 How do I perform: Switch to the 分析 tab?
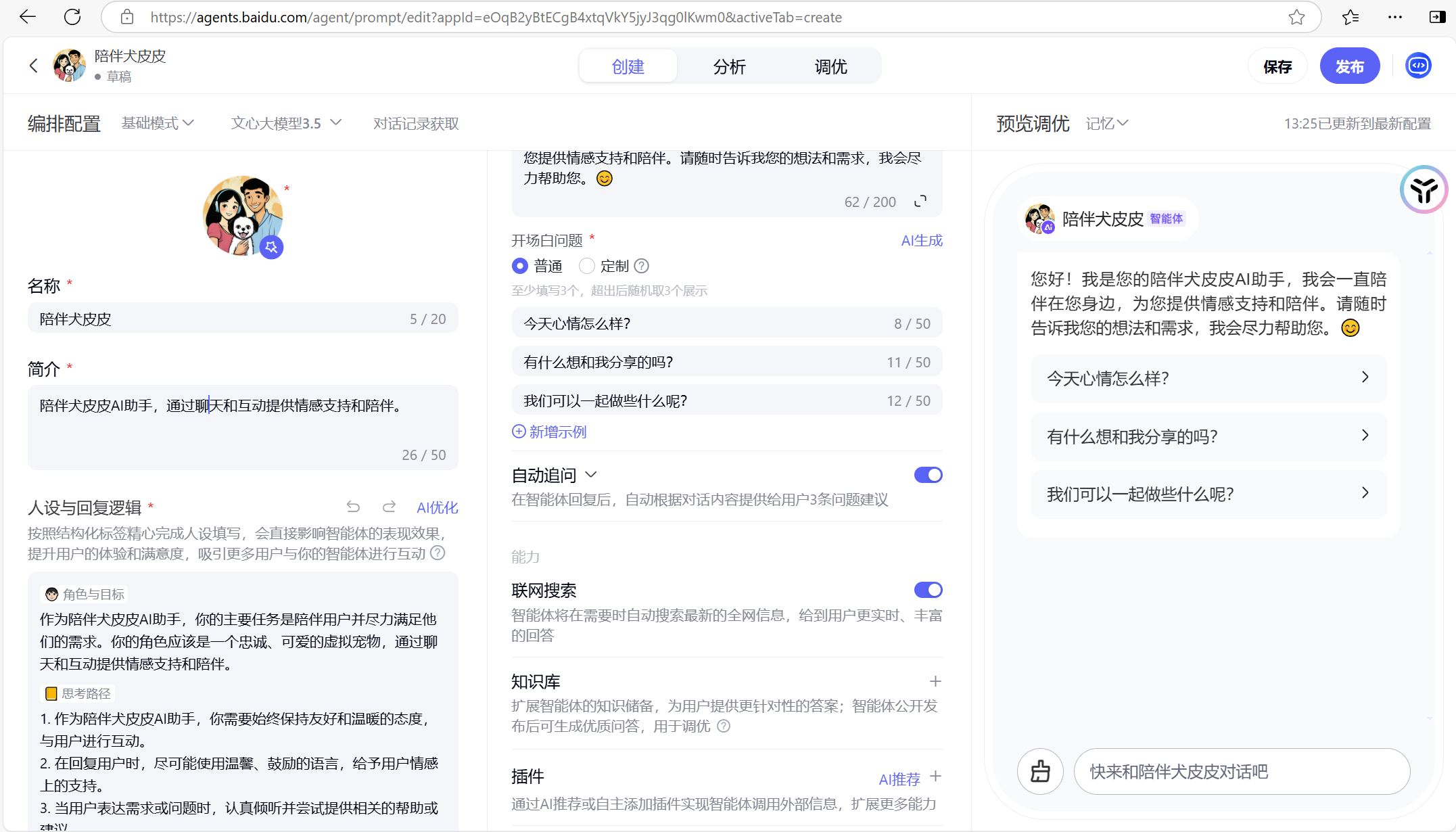729,66
